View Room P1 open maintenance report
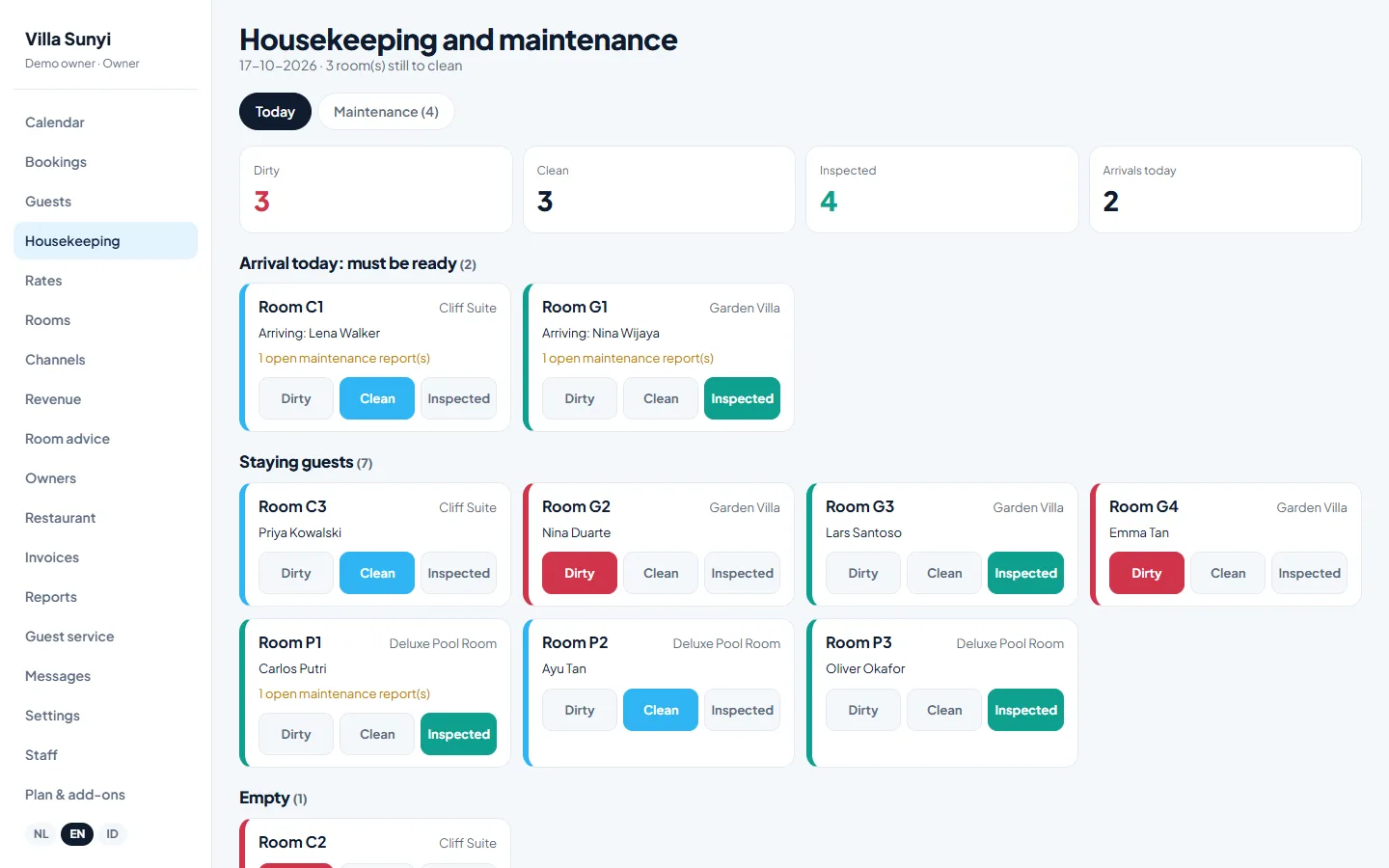Viewport: 1389px width, 868px height. pos(344,693)
